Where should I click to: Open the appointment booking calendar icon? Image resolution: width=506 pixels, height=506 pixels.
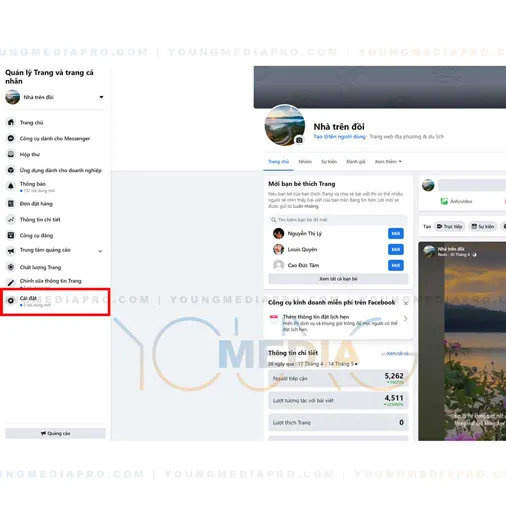[x=274, y=318]
